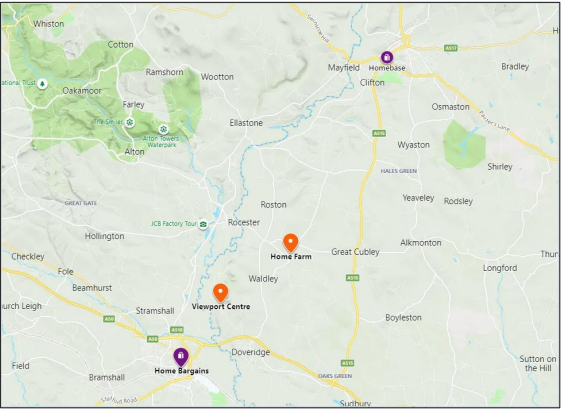
Task: Click the Oakamoor village label
Action: [82, 91]
